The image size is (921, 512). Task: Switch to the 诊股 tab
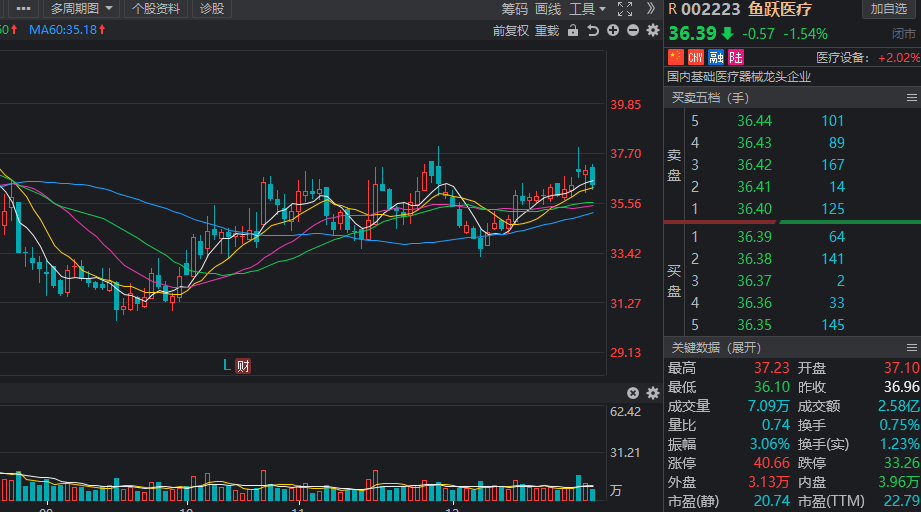pos(212,9)
